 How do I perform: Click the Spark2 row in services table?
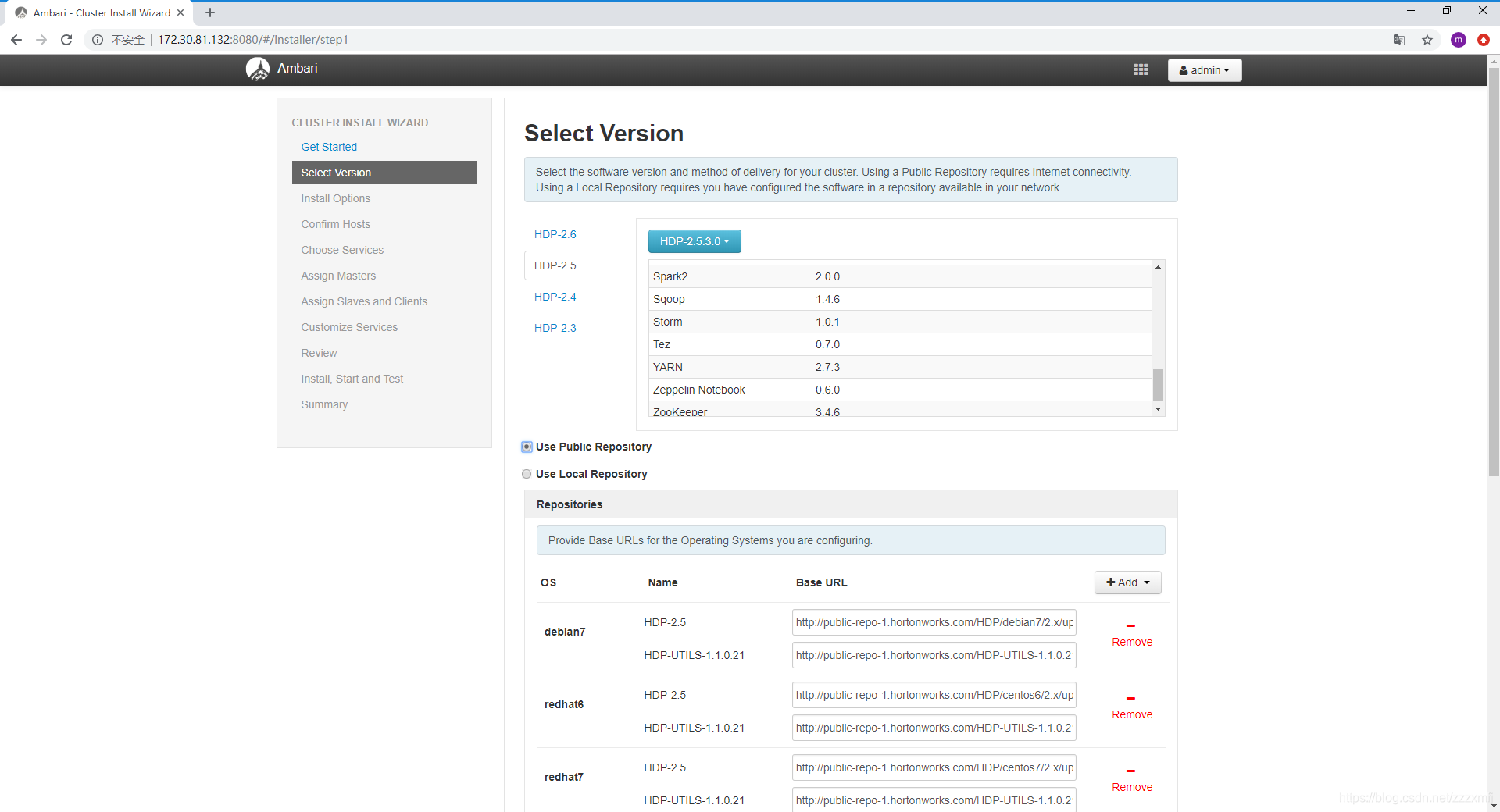(900, 276)
